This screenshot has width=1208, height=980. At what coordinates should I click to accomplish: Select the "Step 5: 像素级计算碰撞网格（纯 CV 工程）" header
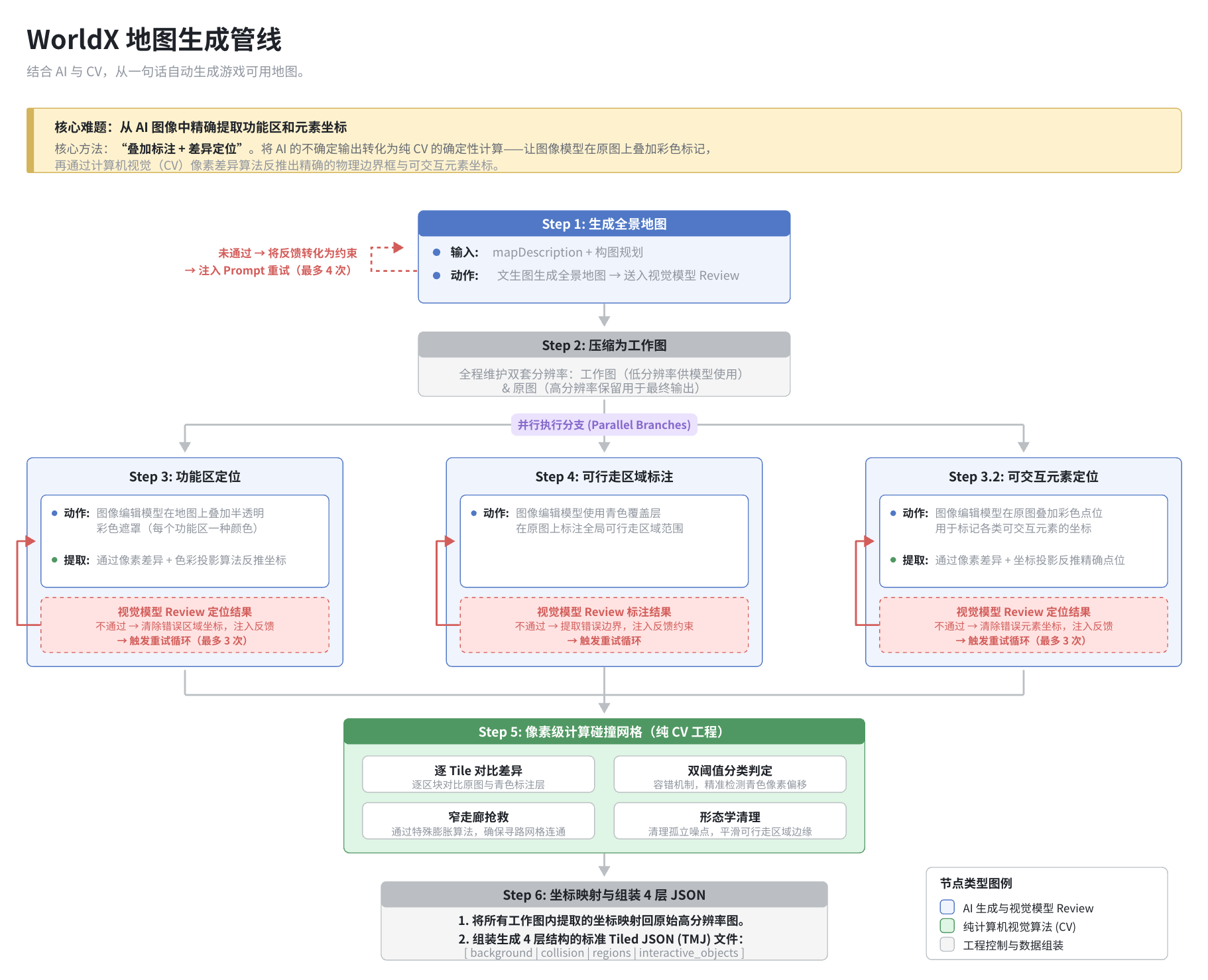(604, 731)
